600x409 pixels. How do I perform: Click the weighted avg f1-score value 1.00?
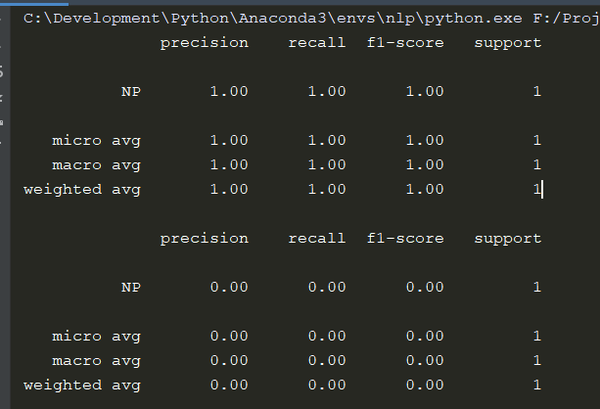(424, 189)
